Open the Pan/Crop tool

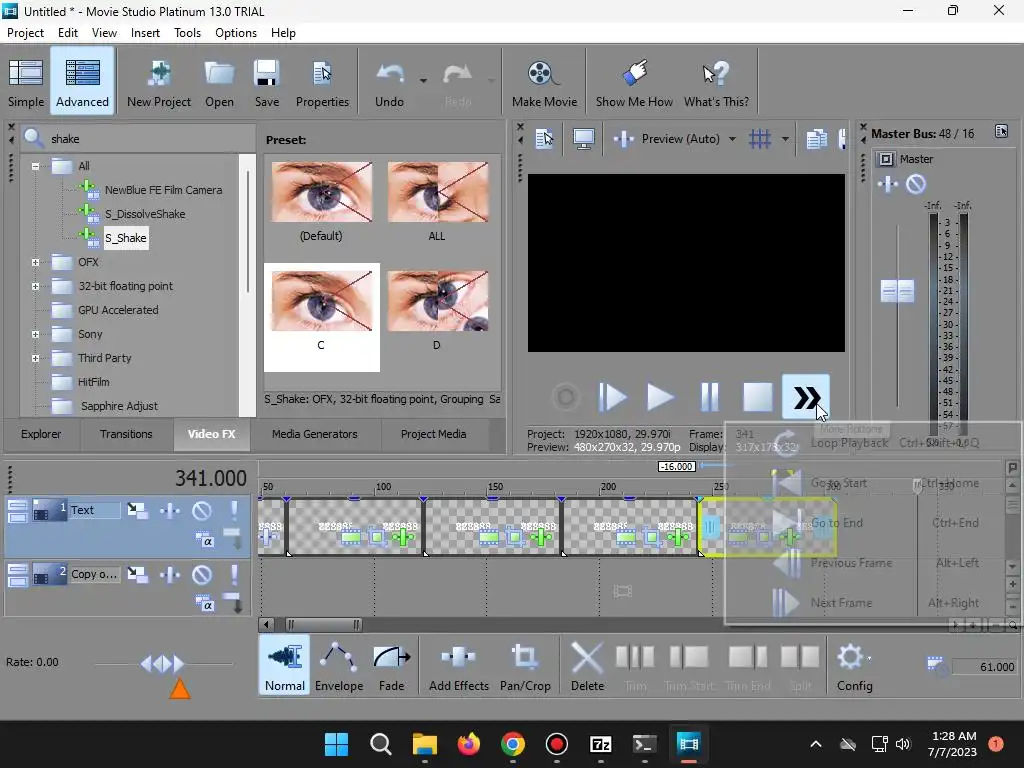pos(525,665)
